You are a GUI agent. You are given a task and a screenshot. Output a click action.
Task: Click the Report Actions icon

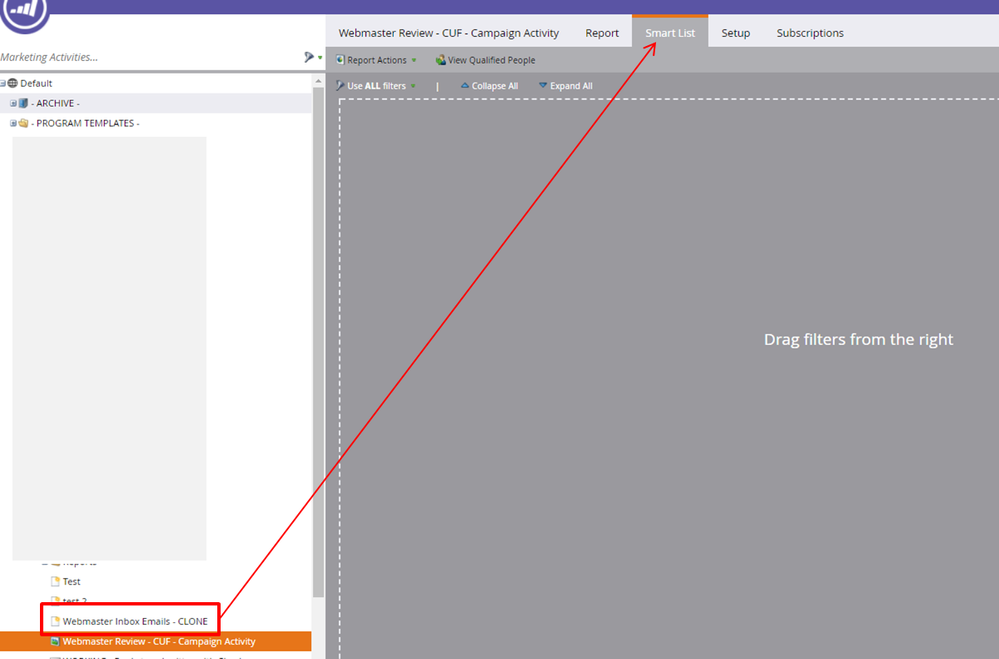pyautogui.click(x=340, y=60)
